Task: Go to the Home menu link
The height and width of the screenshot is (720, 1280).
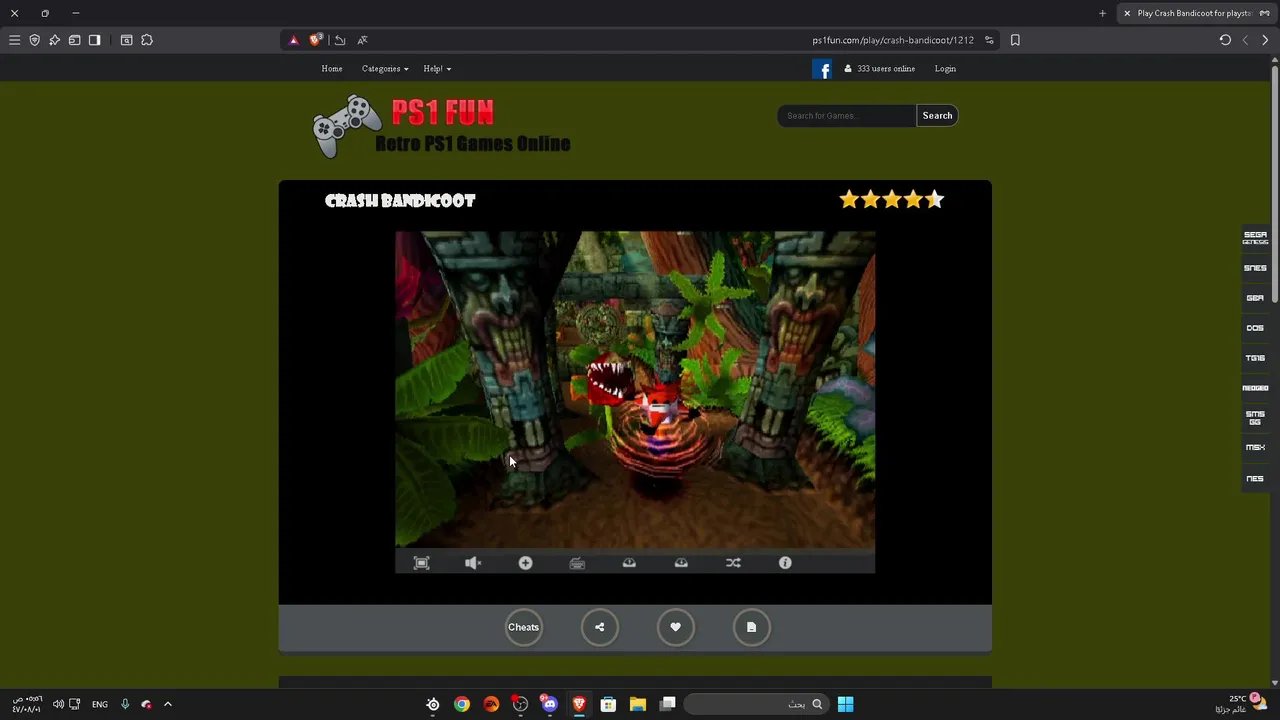Action: coord(332,69)
